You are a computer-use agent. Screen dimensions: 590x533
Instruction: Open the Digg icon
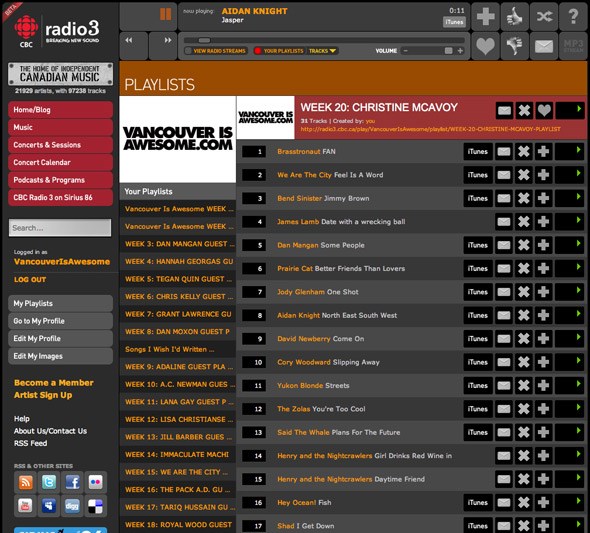point(72,506)
